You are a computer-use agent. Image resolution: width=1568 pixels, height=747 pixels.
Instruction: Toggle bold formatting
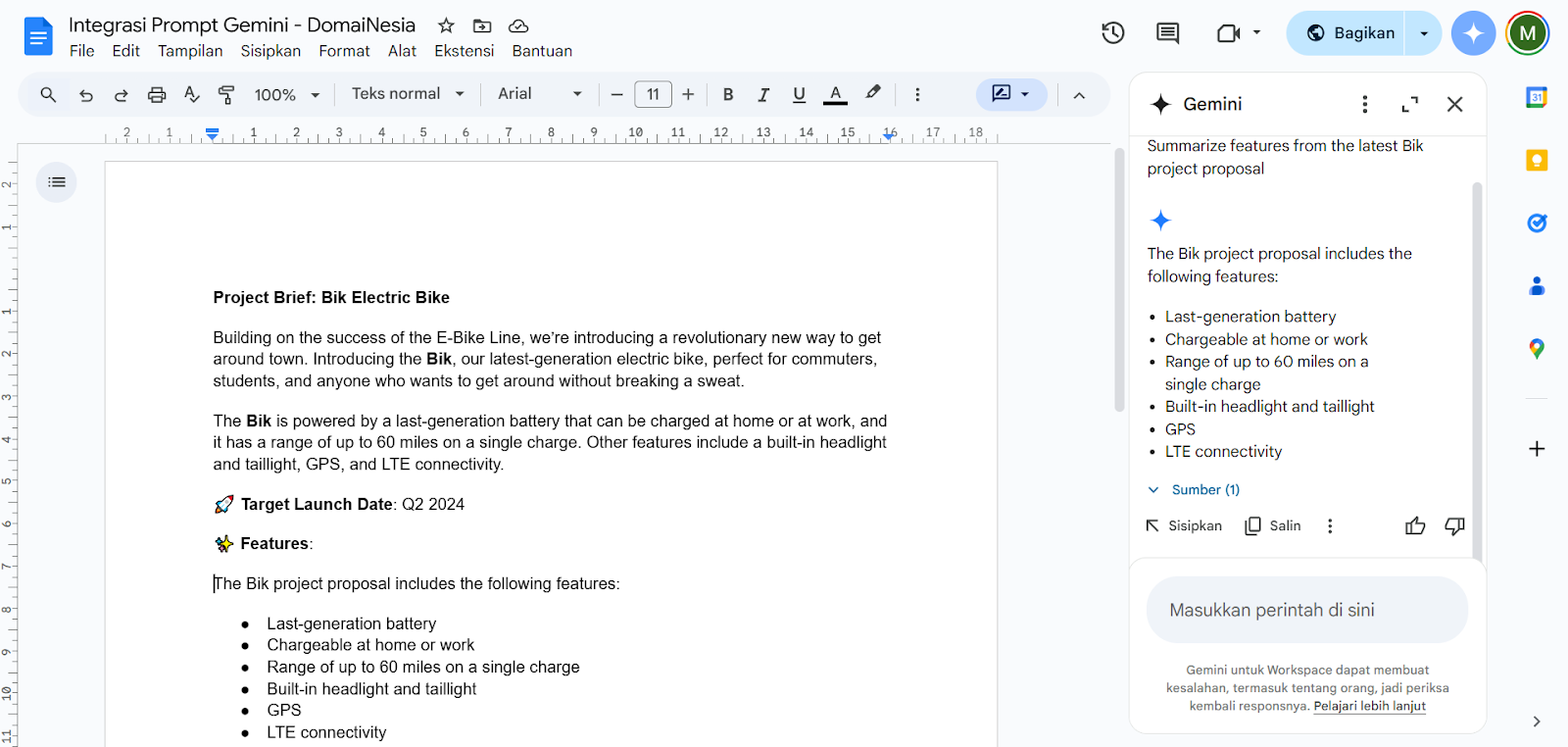(727, 95)
